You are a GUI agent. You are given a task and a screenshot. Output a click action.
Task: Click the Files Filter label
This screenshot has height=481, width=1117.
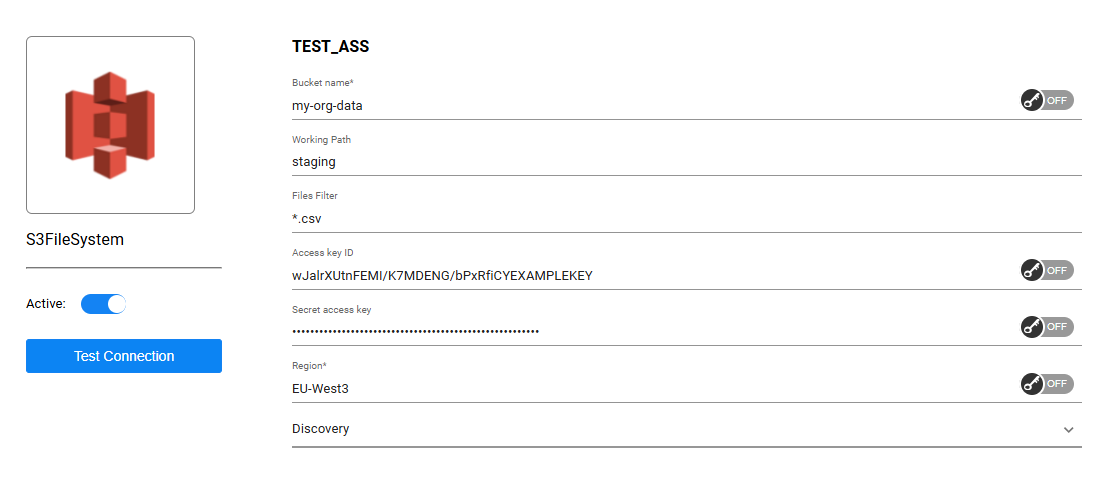314,196
